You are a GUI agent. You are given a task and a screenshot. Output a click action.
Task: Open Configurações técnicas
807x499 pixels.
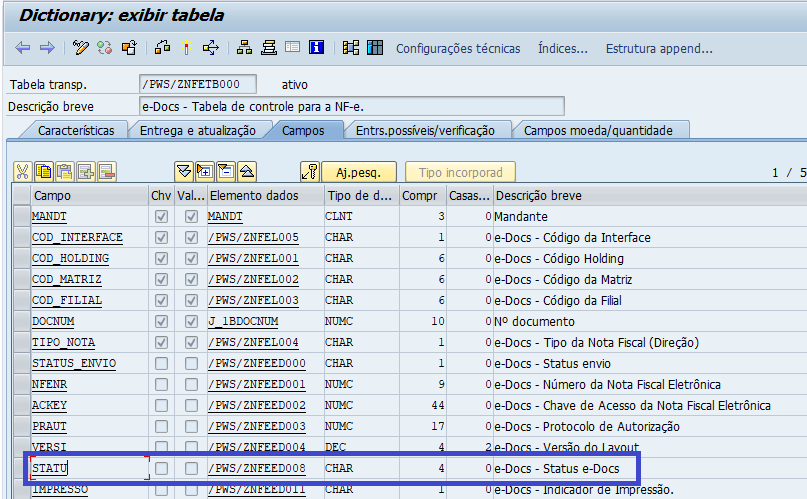pyautogui.click(x=458, y=48)
